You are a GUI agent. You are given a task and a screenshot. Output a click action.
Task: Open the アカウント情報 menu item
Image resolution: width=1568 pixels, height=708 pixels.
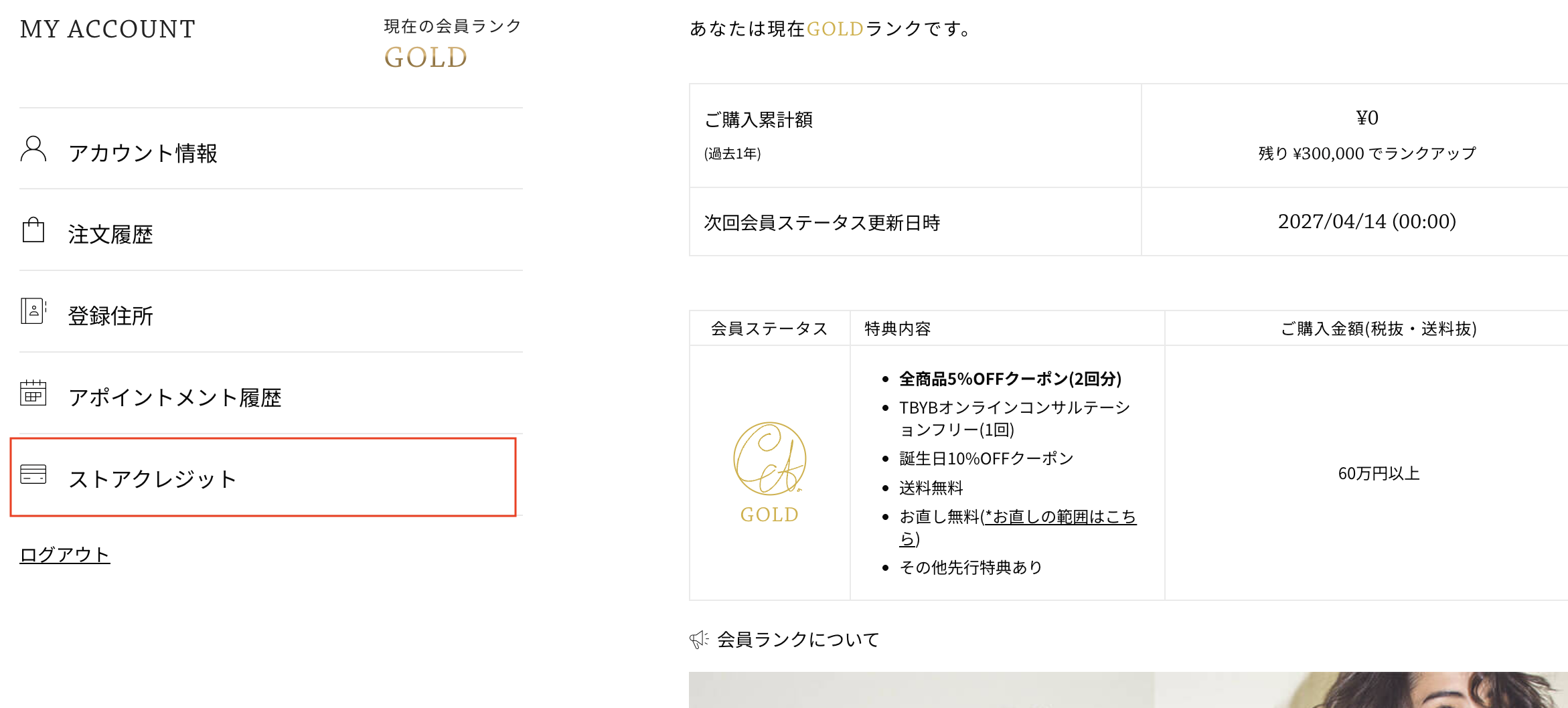pyautogui.click(x=271, y=149)
